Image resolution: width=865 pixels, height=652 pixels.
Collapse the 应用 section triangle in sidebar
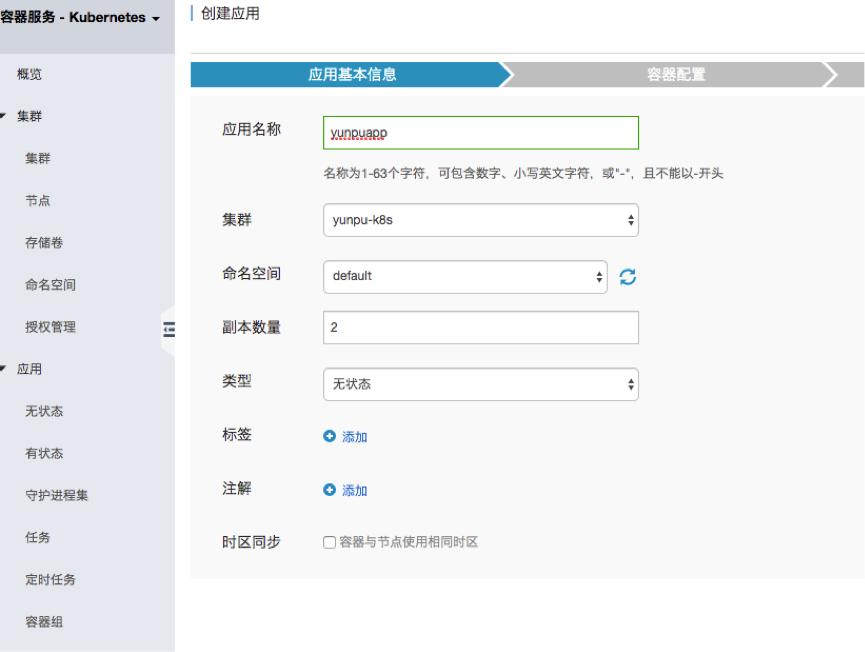coord(4,369)
